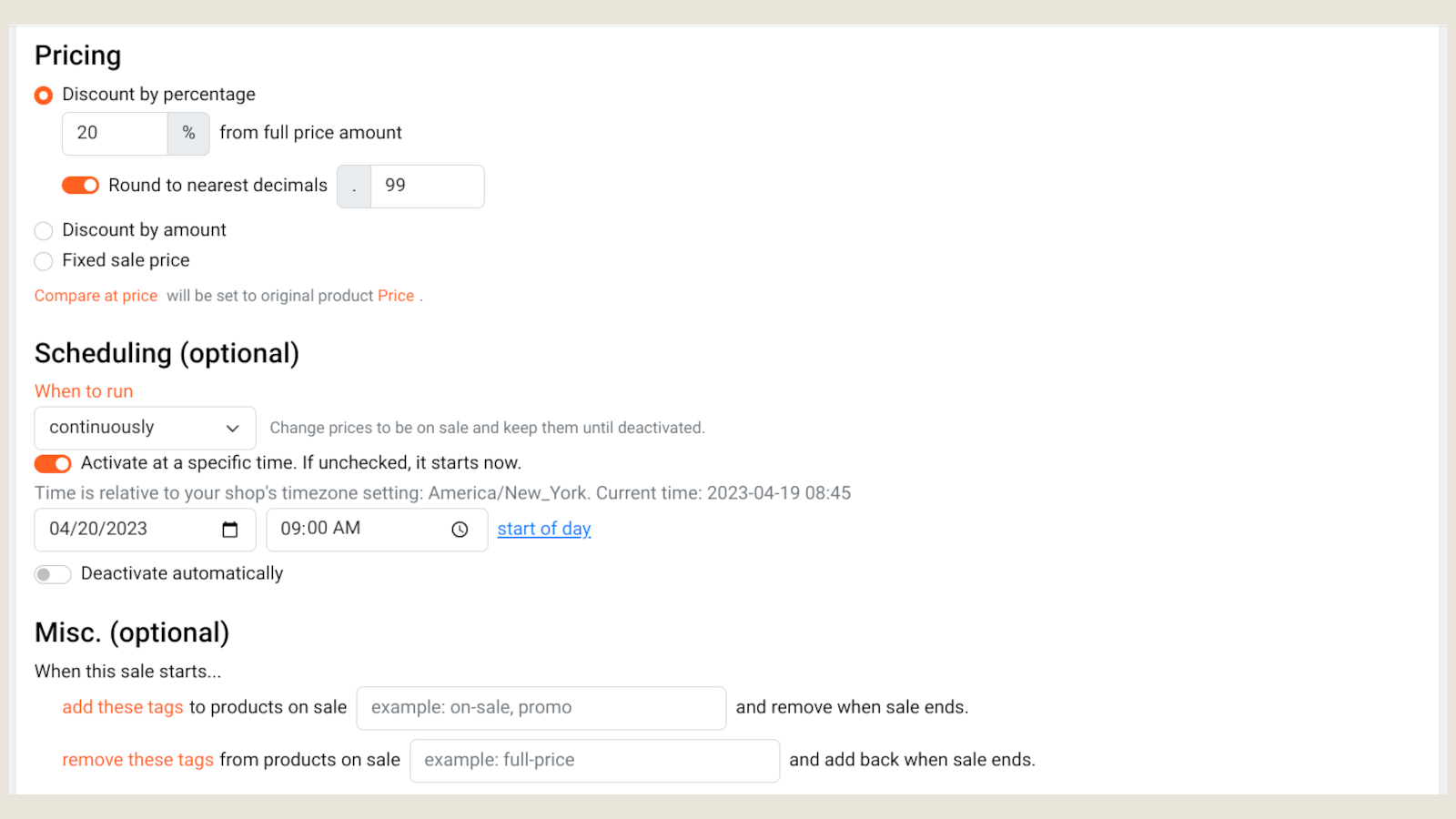Click the remove these tags link
Image resolution: width=1456 pixels, height=819 pixels.
[137, 760]
